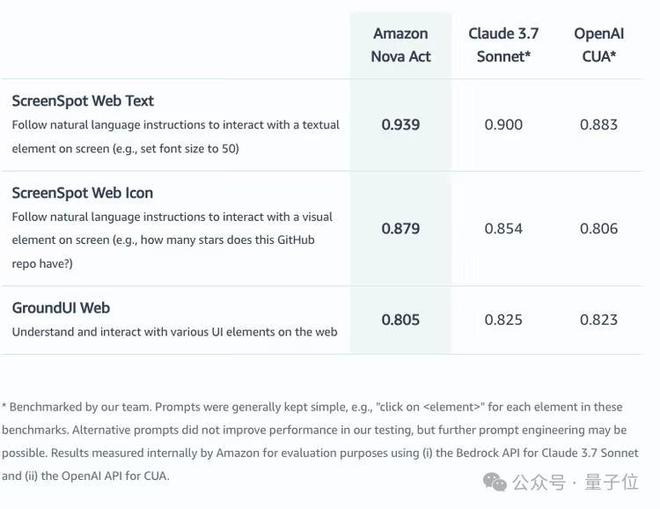Click the WeChat logo in the watermark
This screenshot has height=509, width=660.
(x=495, y=482)
